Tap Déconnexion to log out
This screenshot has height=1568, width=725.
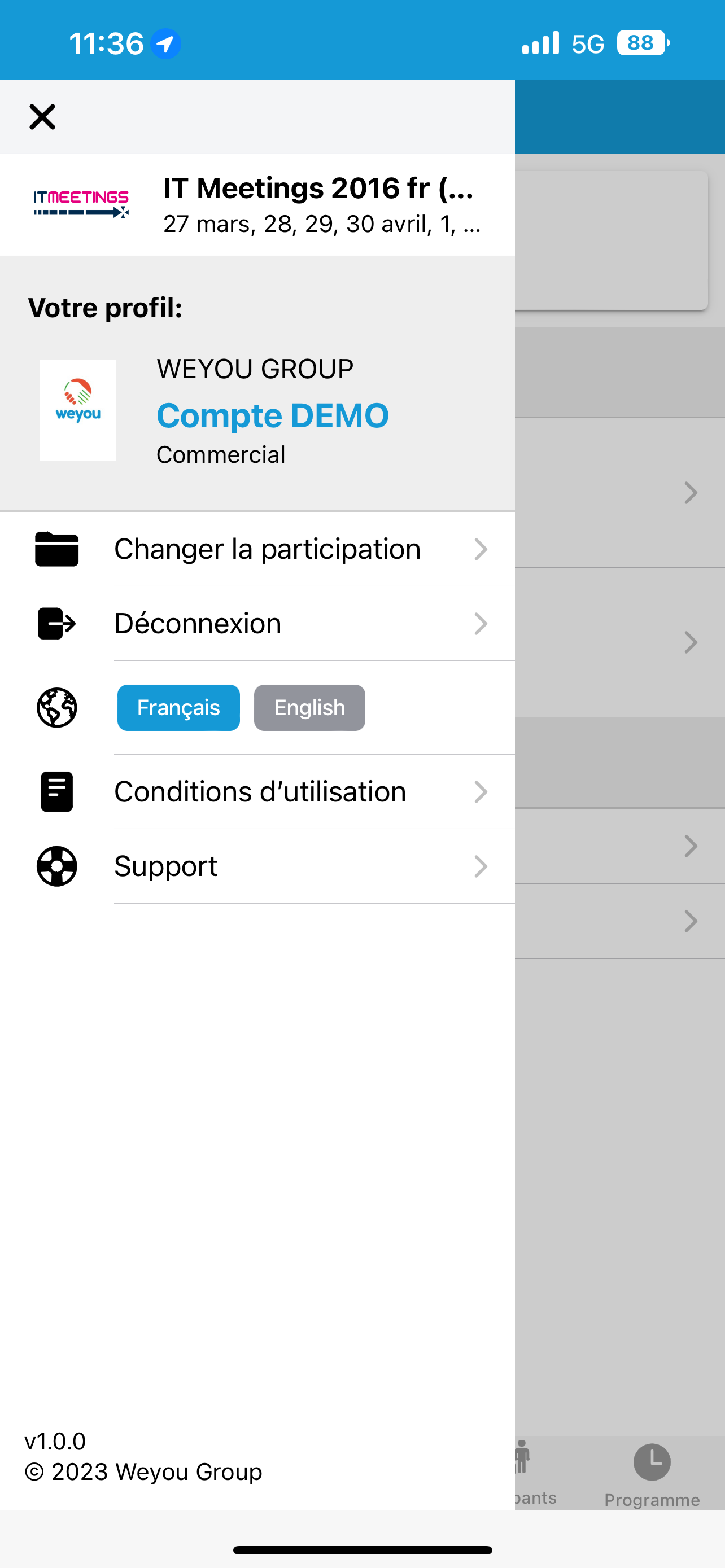coord(198,623)
